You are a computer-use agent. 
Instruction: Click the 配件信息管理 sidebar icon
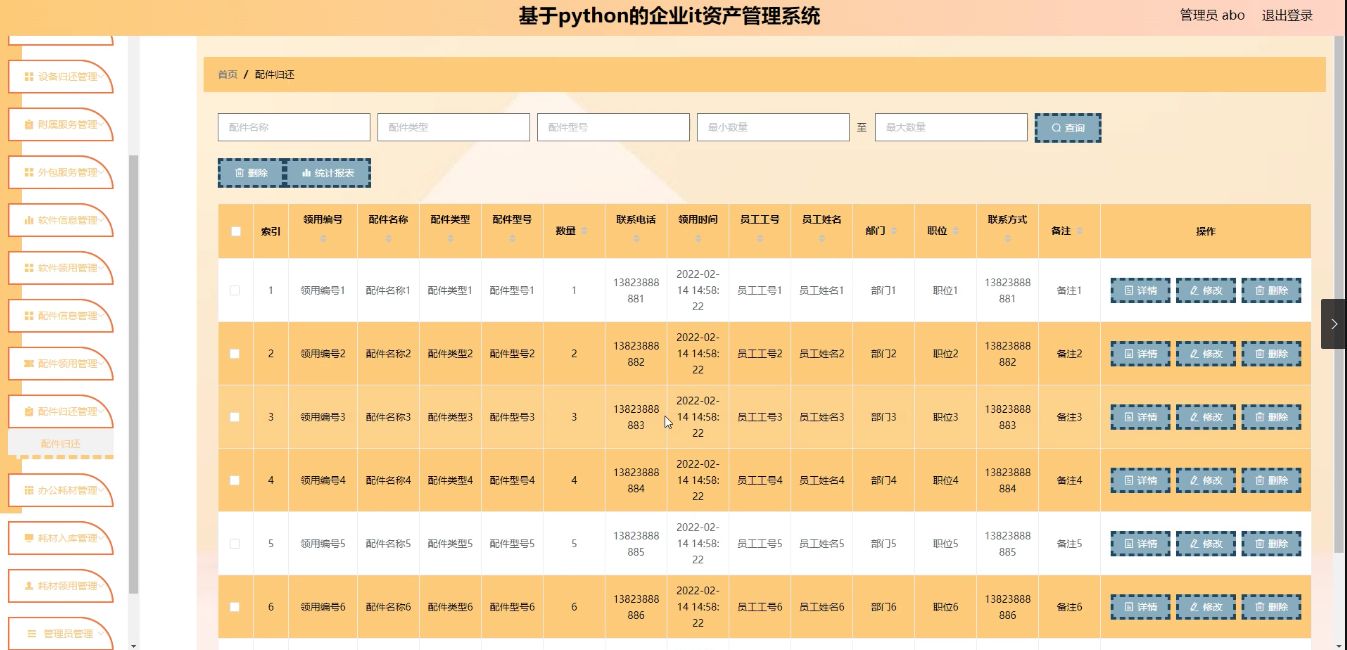pyautogui.click(x=29, y=316)
